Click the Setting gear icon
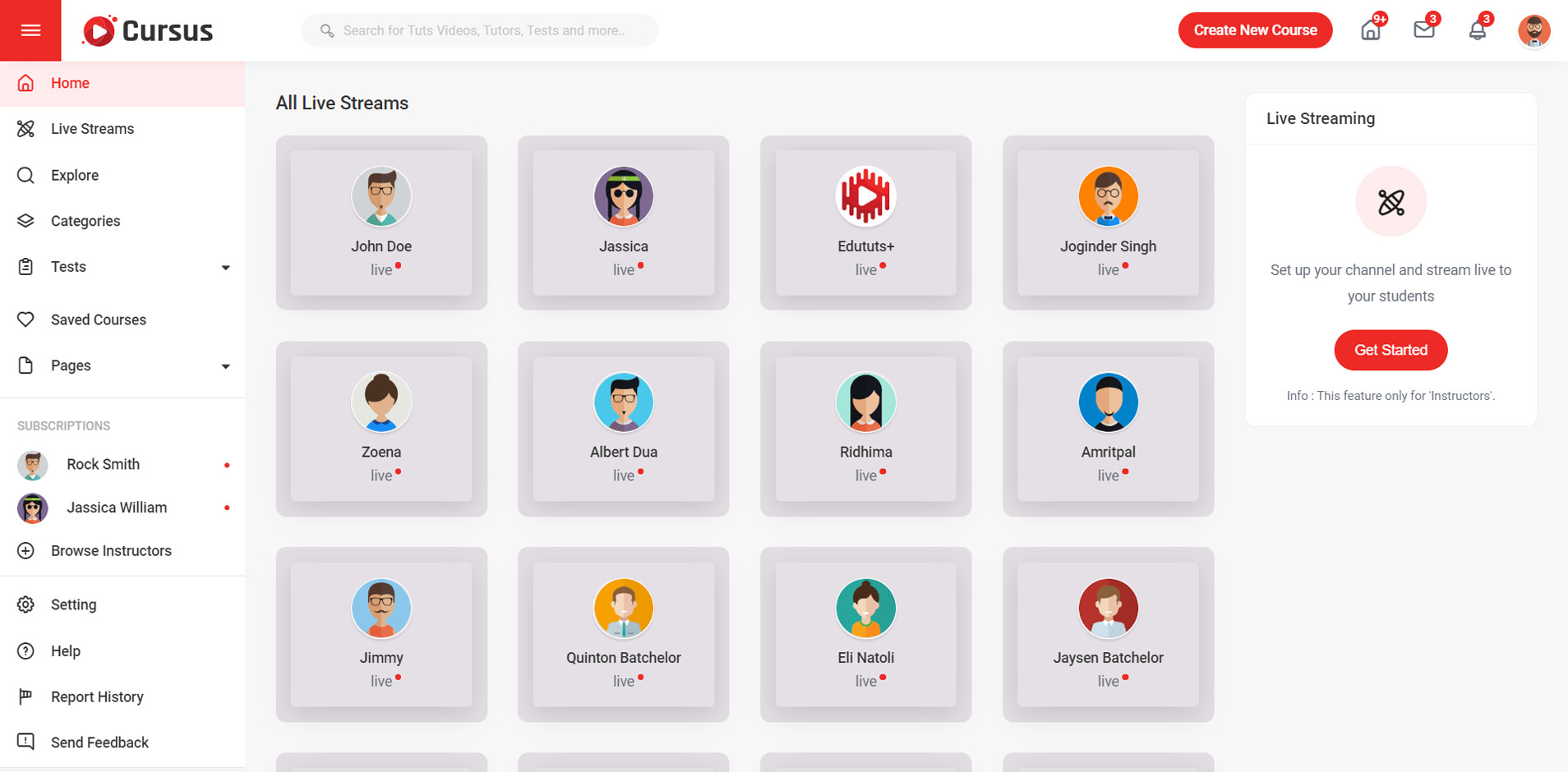1568x772 pixels. pyautogui.click(x=26, y=604)
